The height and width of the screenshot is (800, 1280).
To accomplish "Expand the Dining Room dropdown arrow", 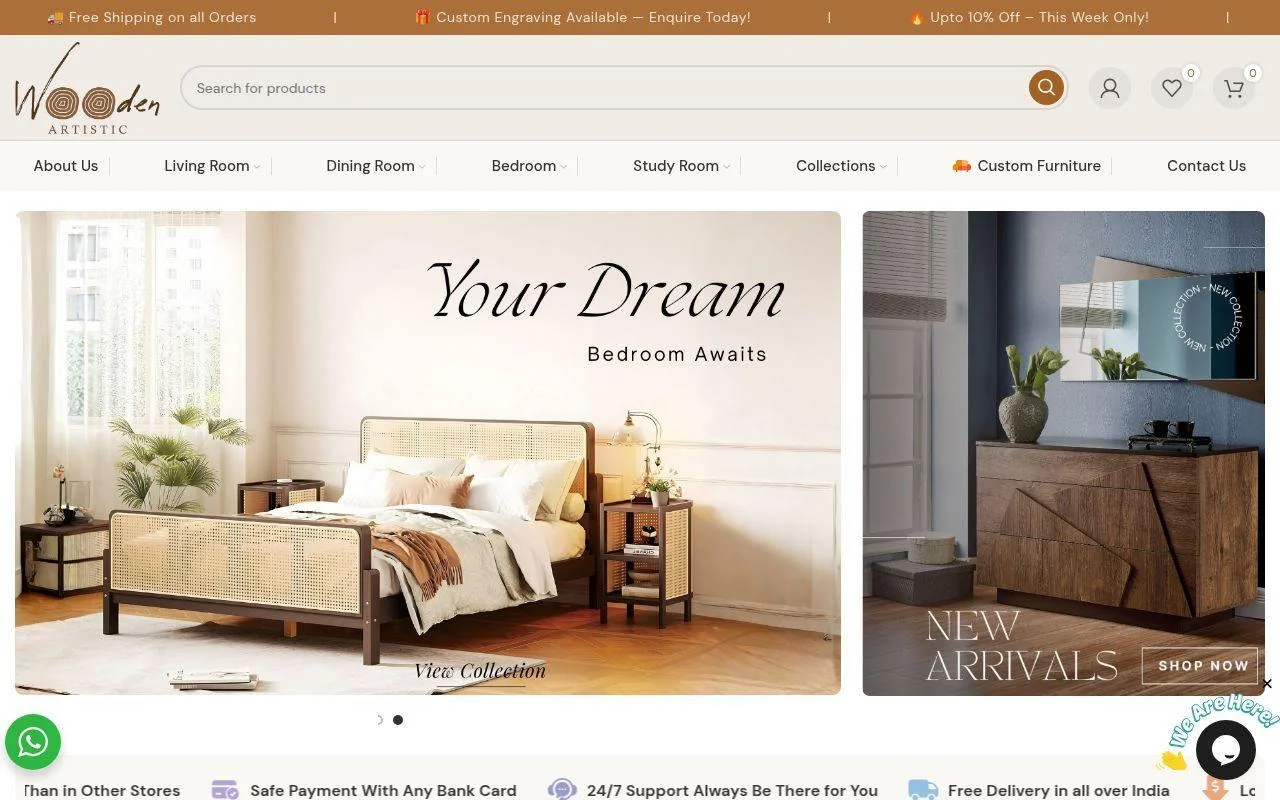I will pyautogui.click(x=422, y=167).
